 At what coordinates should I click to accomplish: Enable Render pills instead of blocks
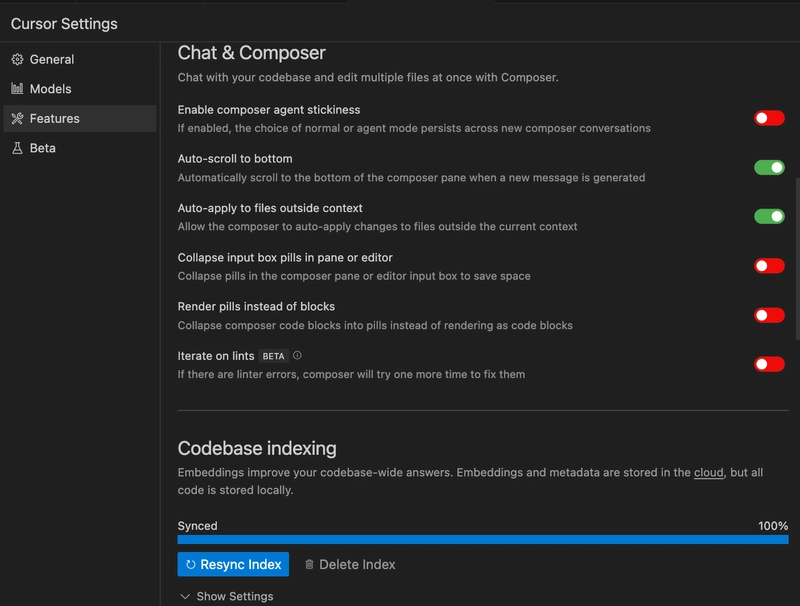tap(769, 315)
